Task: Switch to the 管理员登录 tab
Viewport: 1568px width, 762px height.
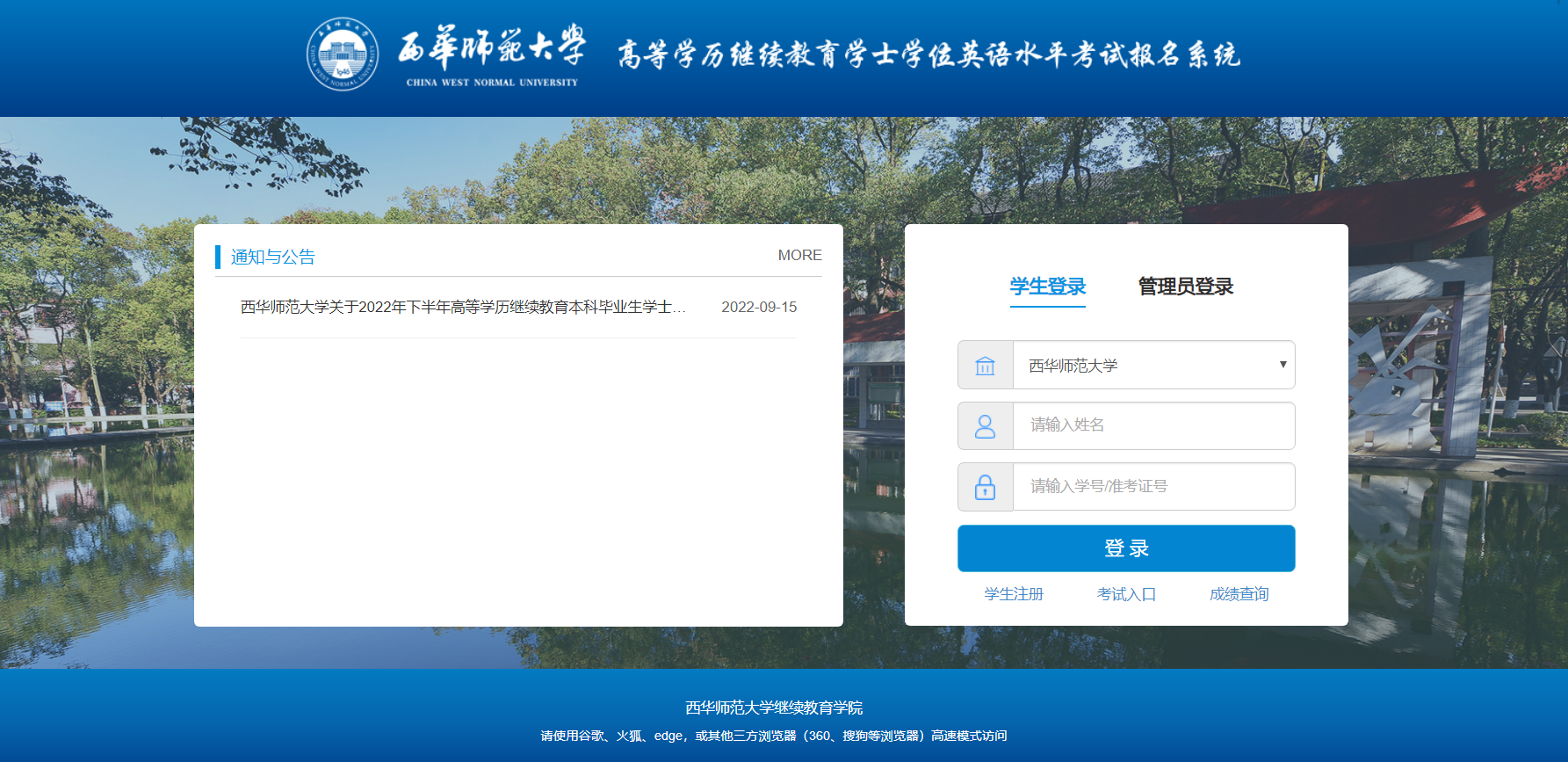Action: click(1185, 287)
